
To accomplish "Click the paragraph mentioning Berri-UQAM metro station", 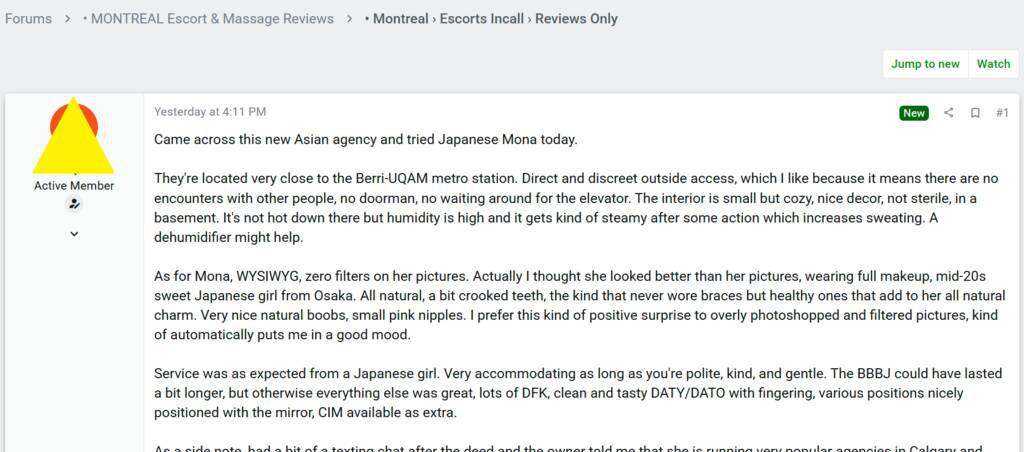I will [575, 208].
